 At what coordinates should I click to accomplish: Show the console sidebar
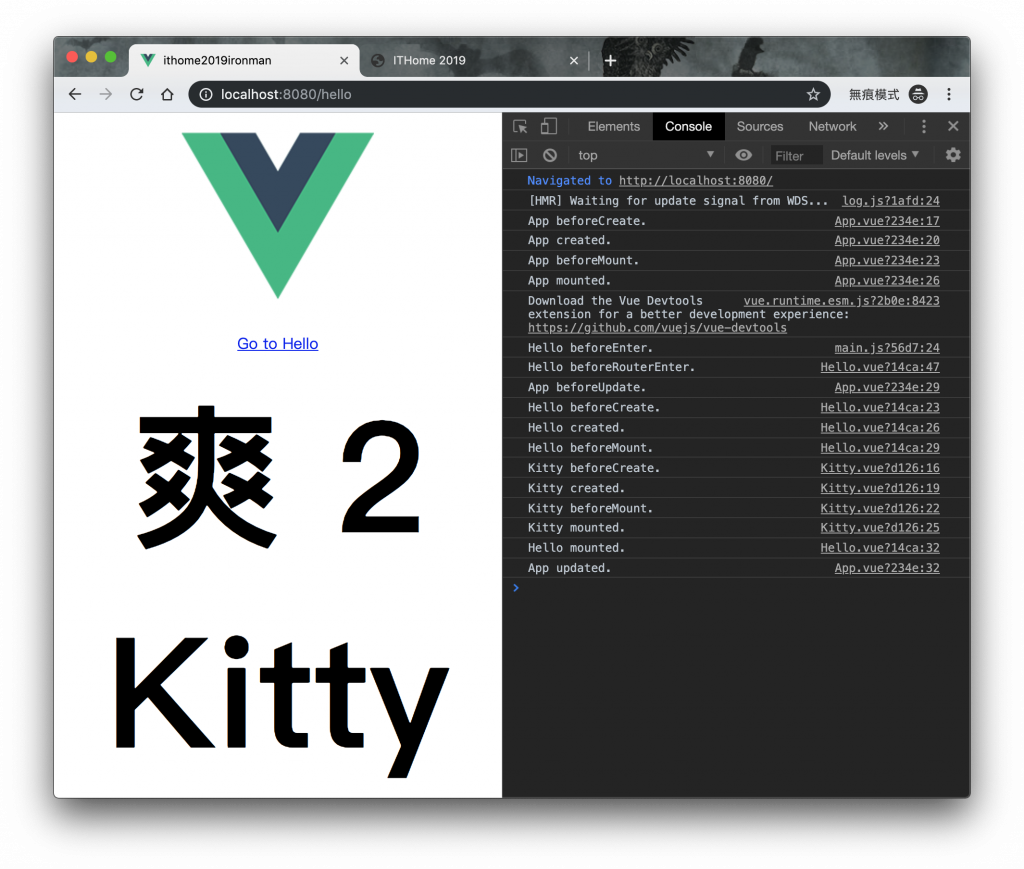(519, 155)
